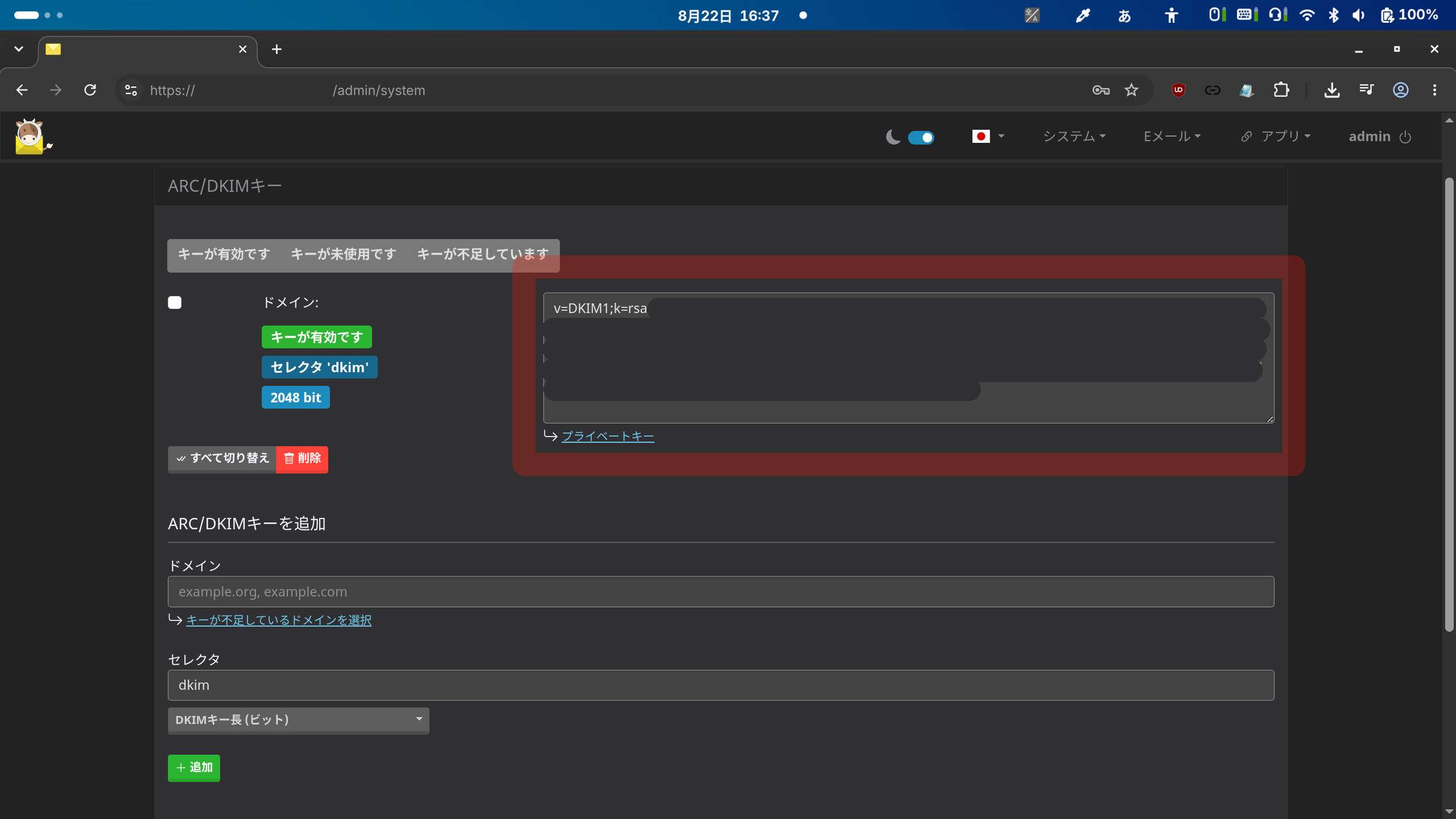This screenshot has width=1456, height=819.
Task: Toggle the dark mode switch
Action: (921, 137)
